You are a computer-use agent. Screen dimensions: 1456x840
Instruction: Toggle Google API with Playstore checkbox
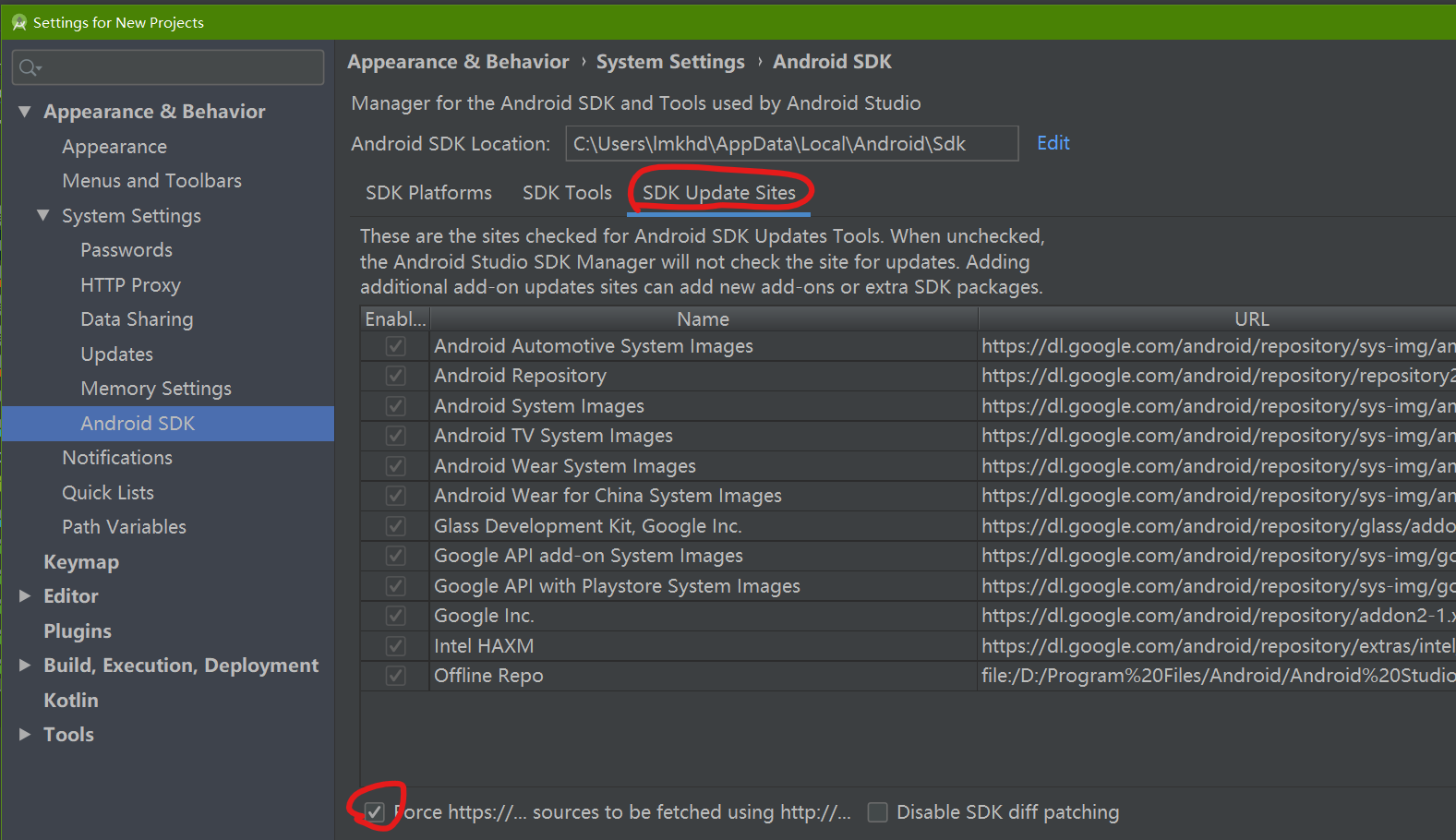click(x=396, y=586)
